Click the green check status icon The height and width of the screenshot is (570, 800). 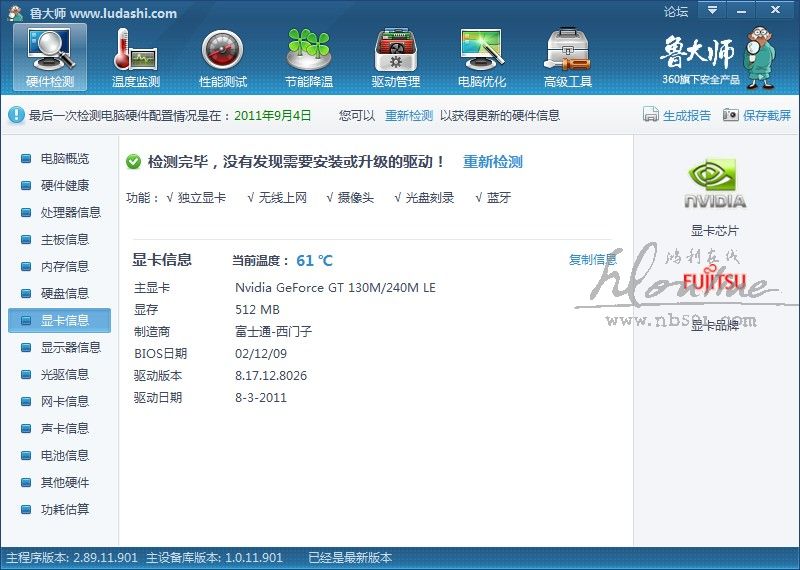pyautogui.click(x=133, y=162)
